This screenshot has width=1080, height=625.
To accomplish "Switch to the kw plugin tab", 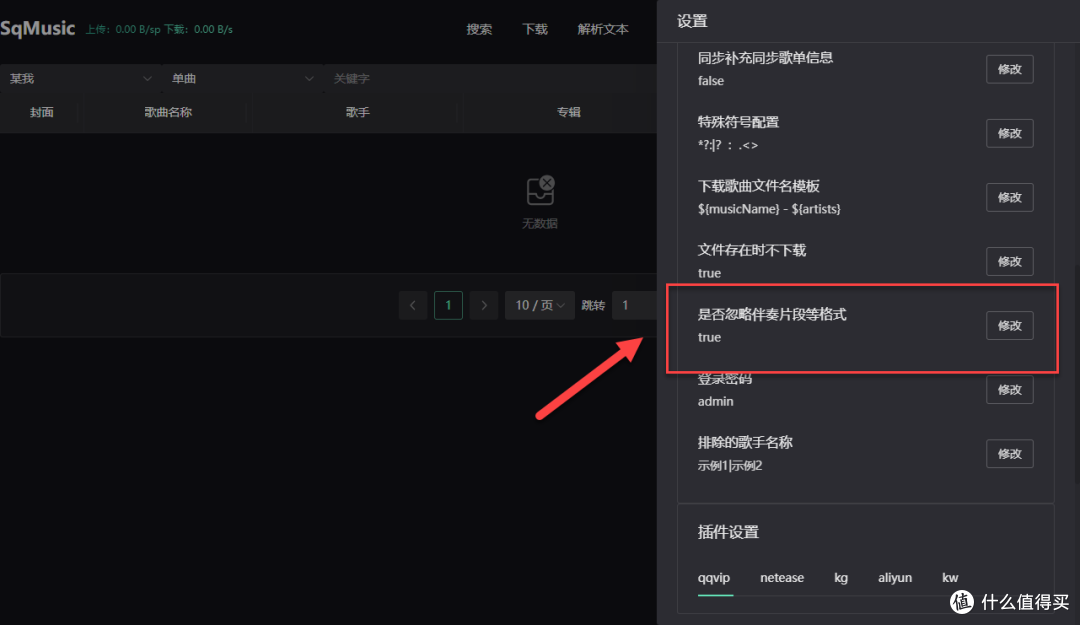I will point(950,578).
